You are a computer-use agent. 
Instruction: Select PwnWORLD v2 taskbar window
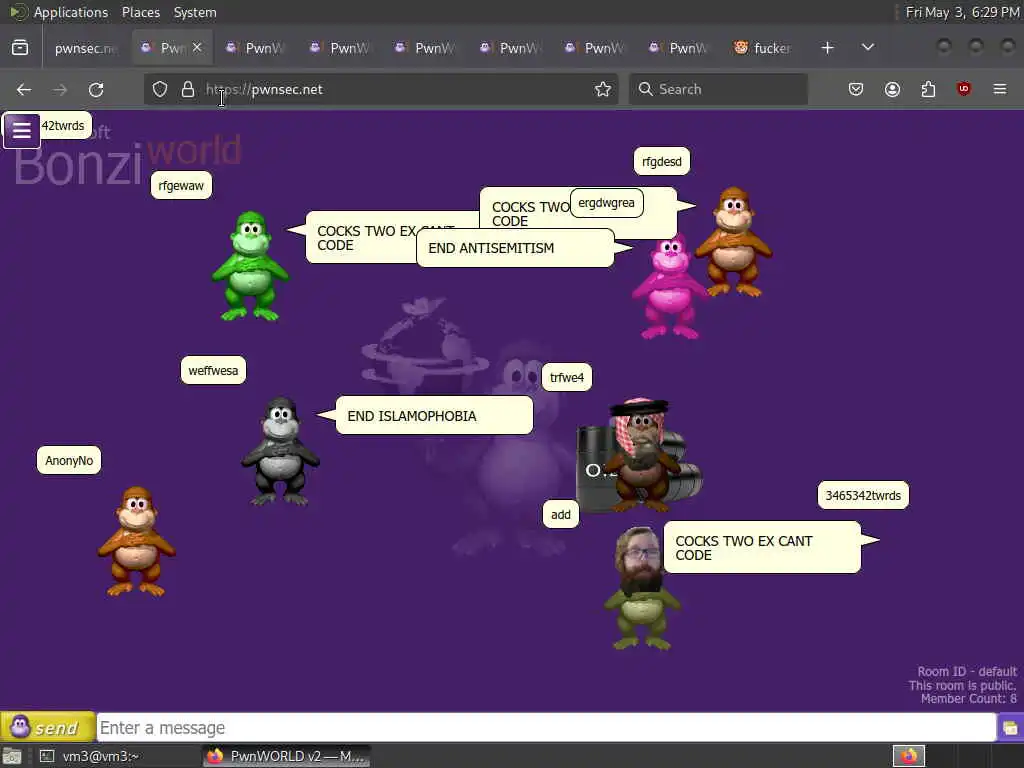pyautogui.click(x=286, y=756)
